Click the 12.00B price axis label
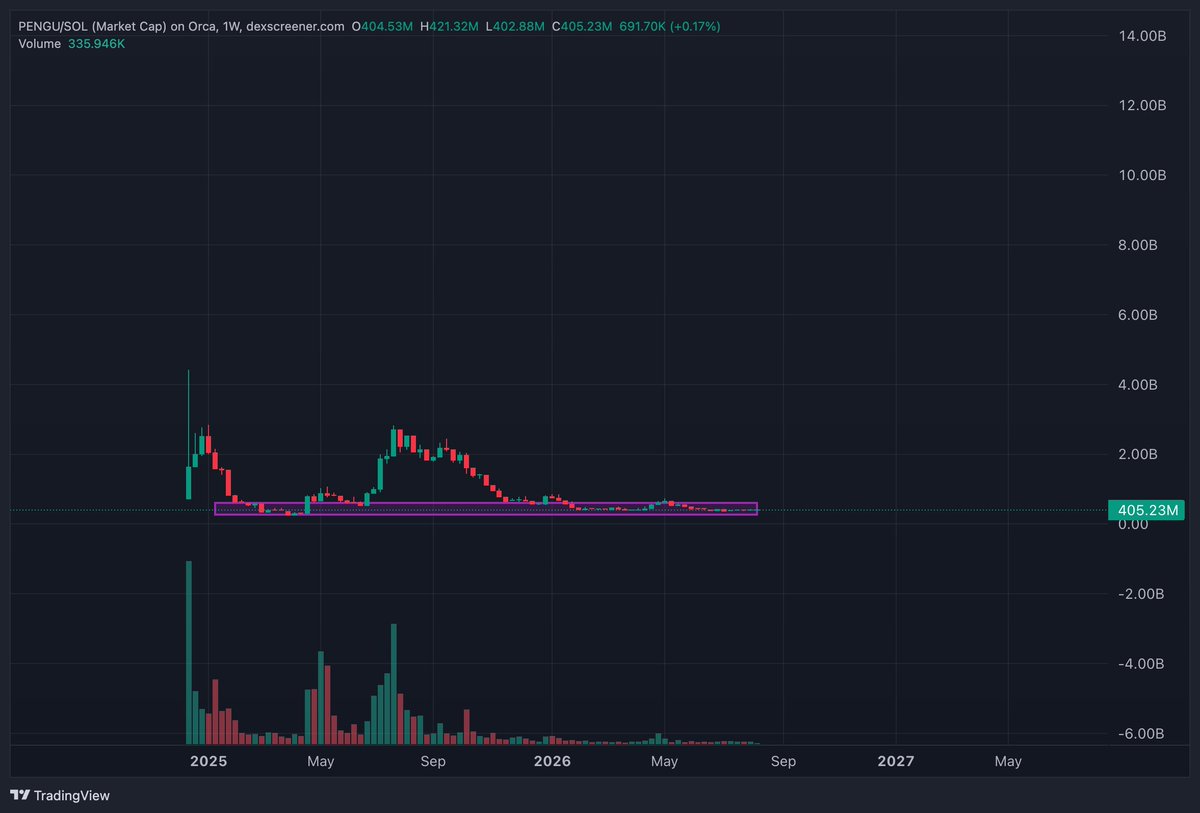This screenshot has height=813, width=1200. pos(1141,106)
